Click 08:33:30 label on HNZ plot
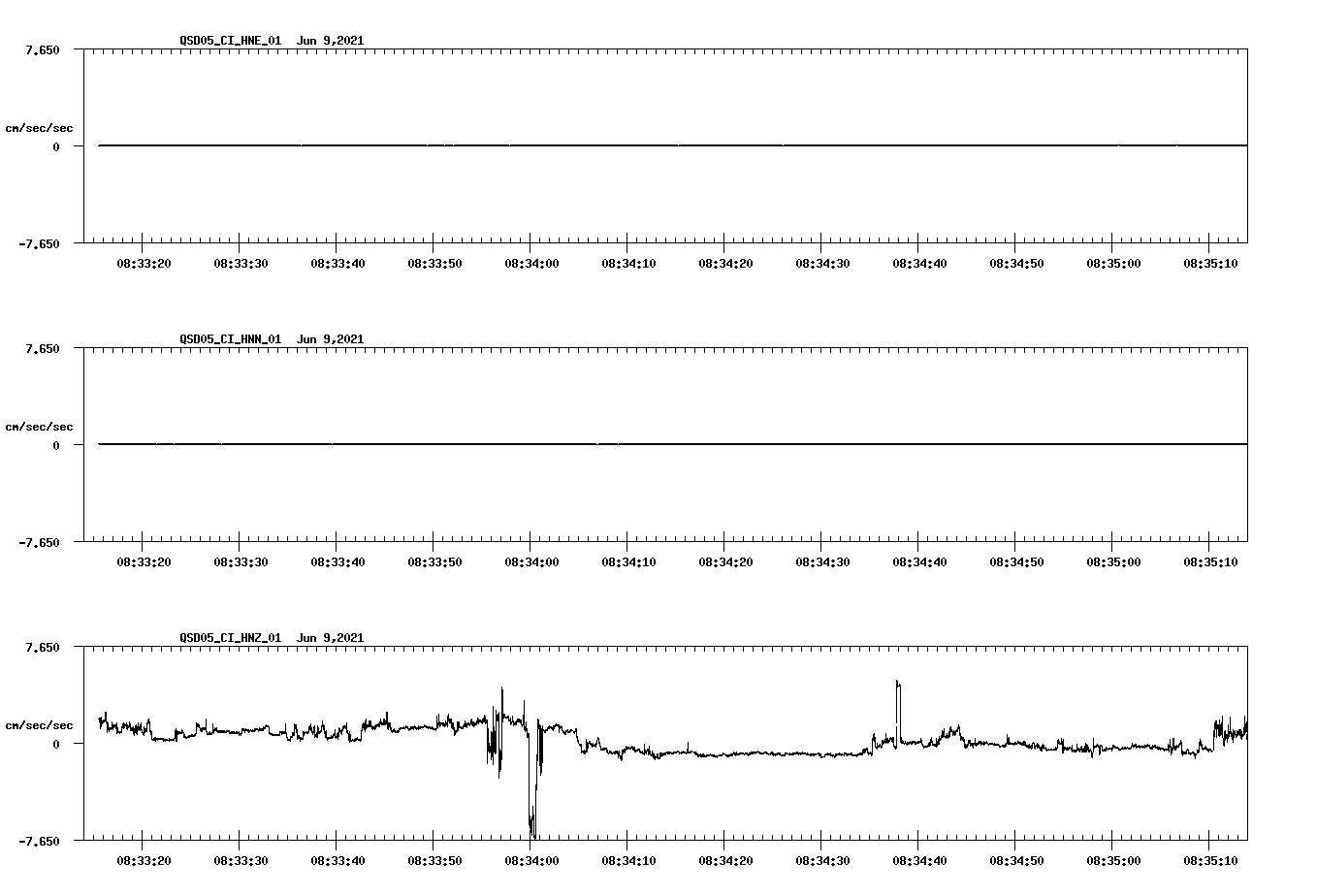Screen dimensions: 1317x896 [241, 861]
